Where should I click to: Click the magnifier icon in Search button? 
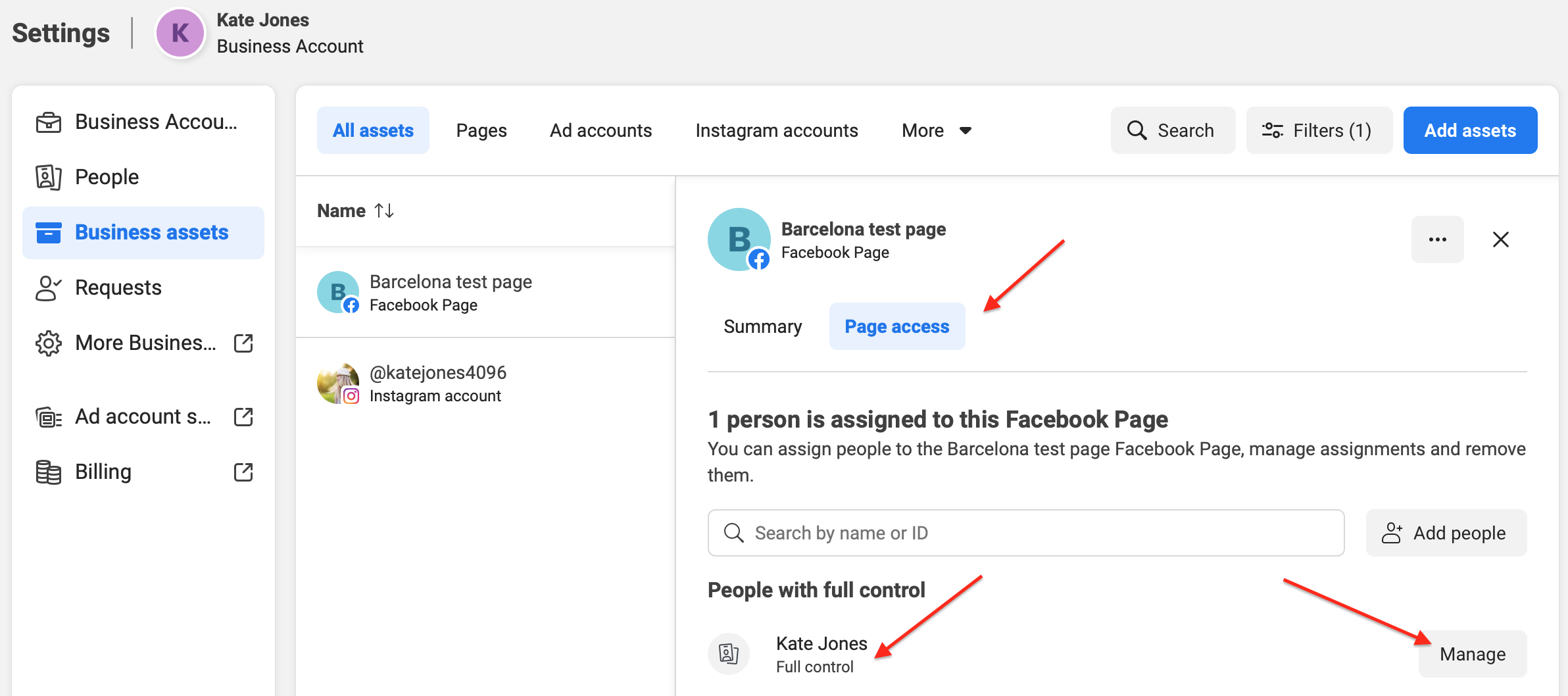[1137, 130]
